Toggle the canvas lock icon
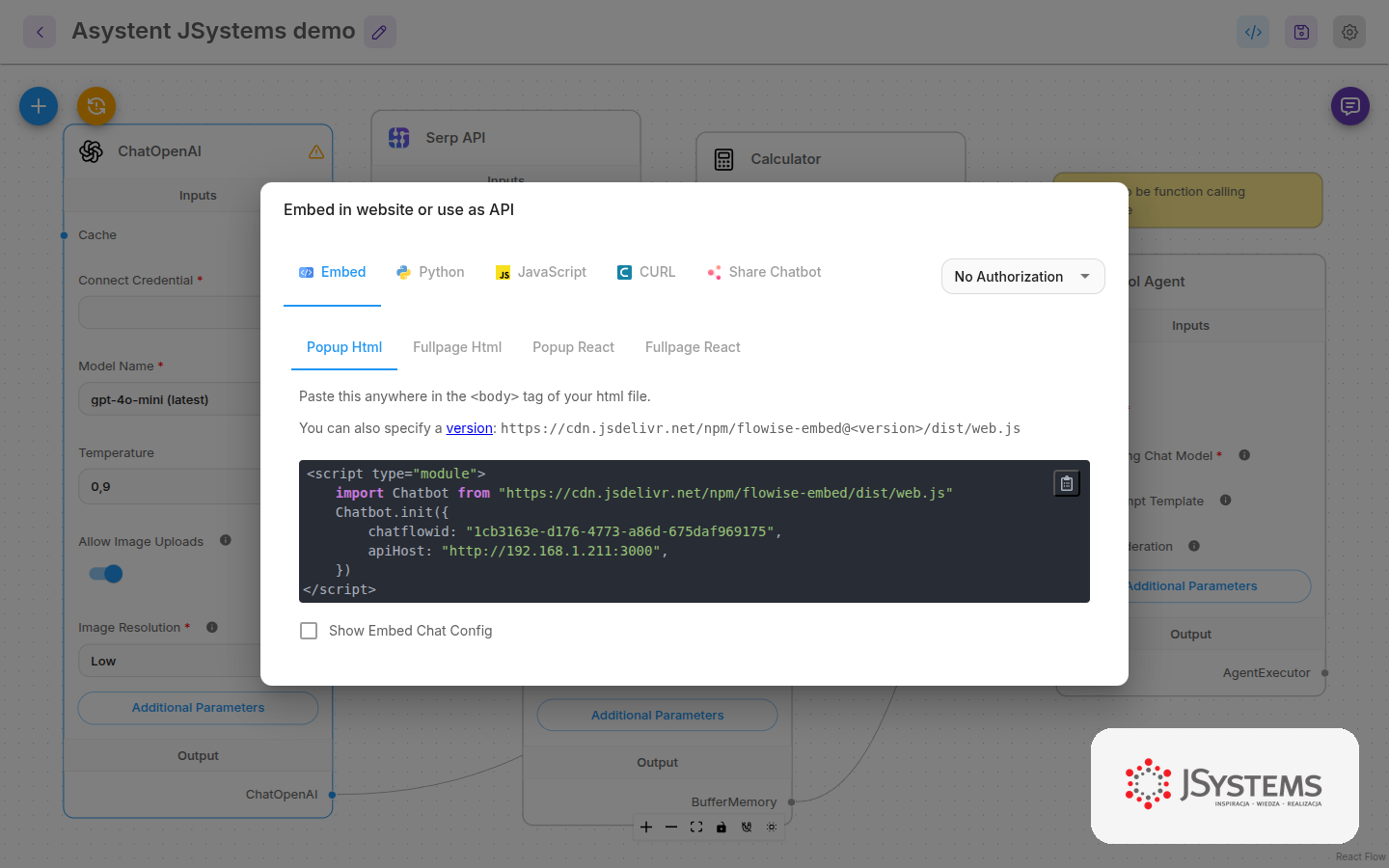The image size is (1389, 868). 722,827
